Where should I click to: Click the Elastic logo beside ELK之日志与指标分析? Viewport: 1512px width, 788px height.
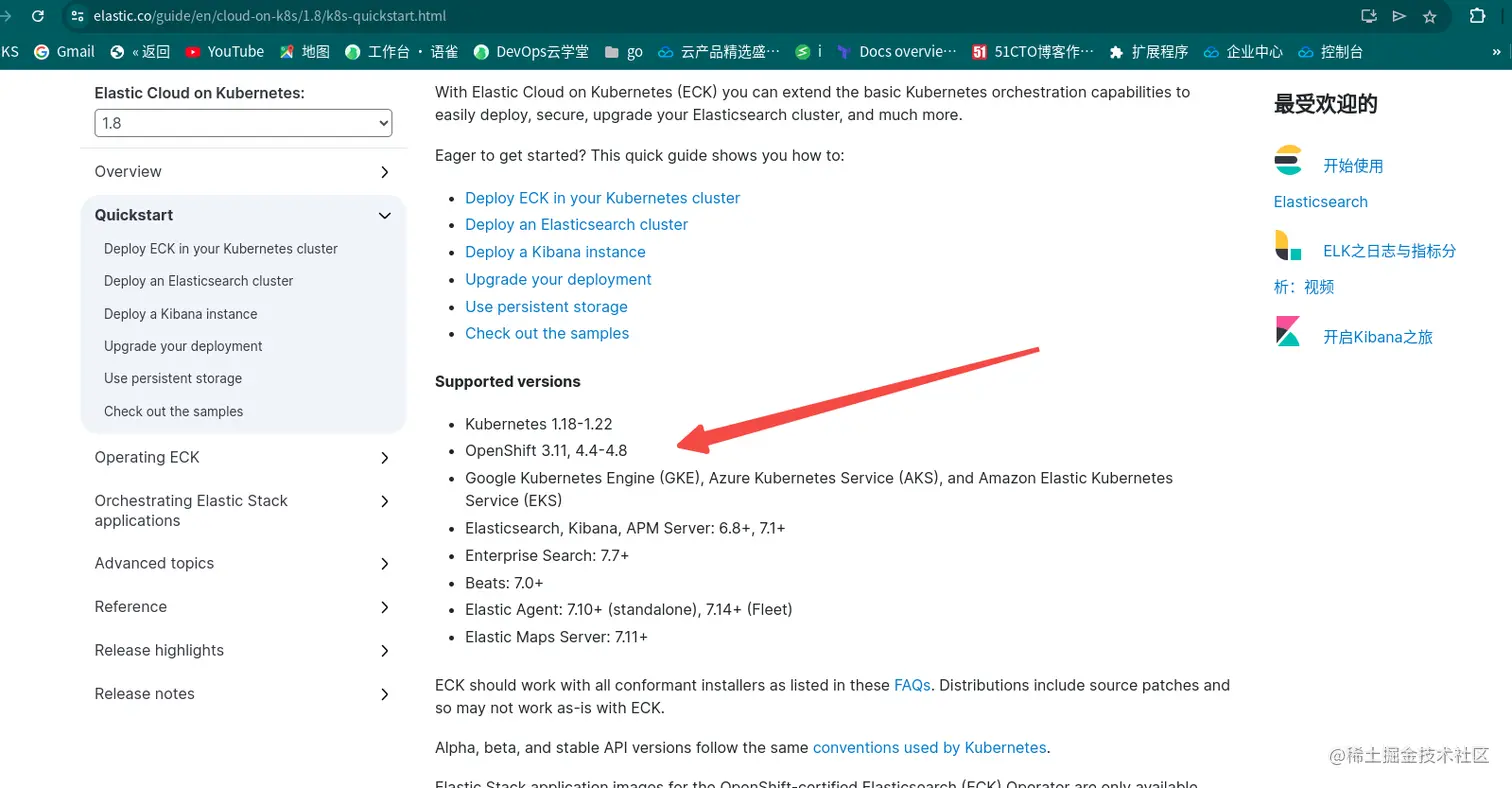1288,245
